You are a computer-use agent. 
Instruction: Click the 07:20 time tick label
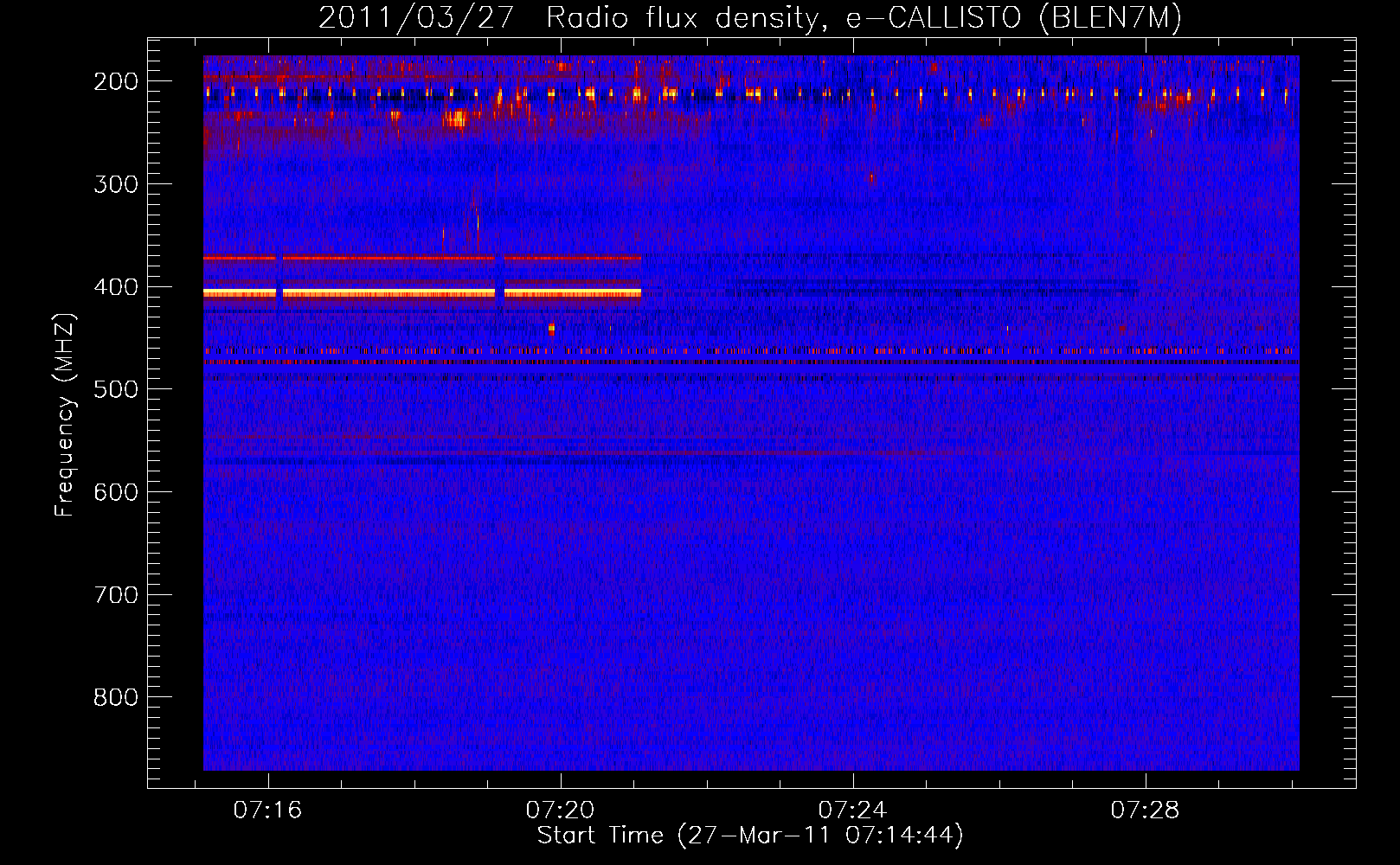(x=561, y=810)
